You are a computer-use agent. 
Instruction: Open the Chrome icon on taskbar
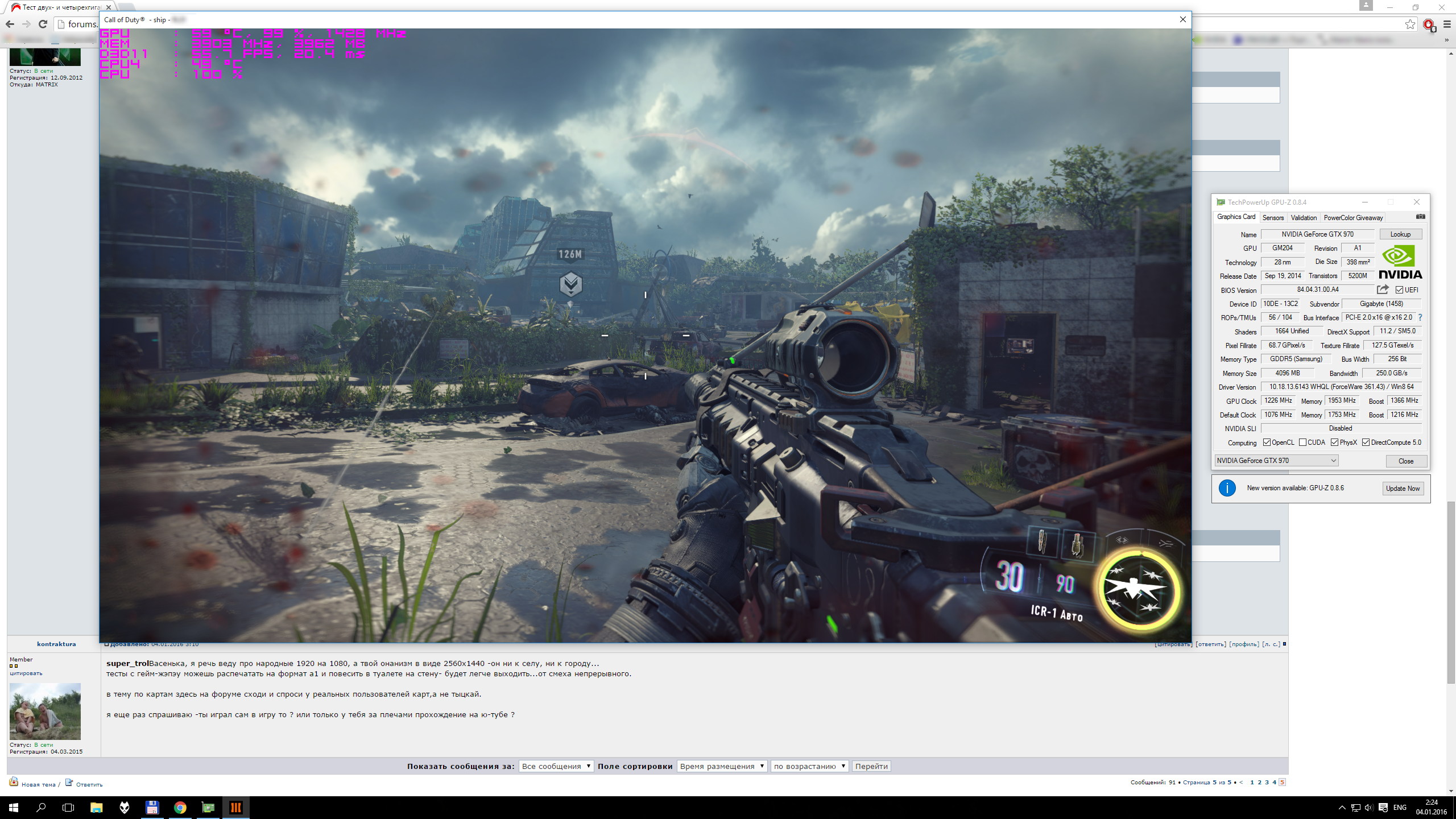point(180,808)
